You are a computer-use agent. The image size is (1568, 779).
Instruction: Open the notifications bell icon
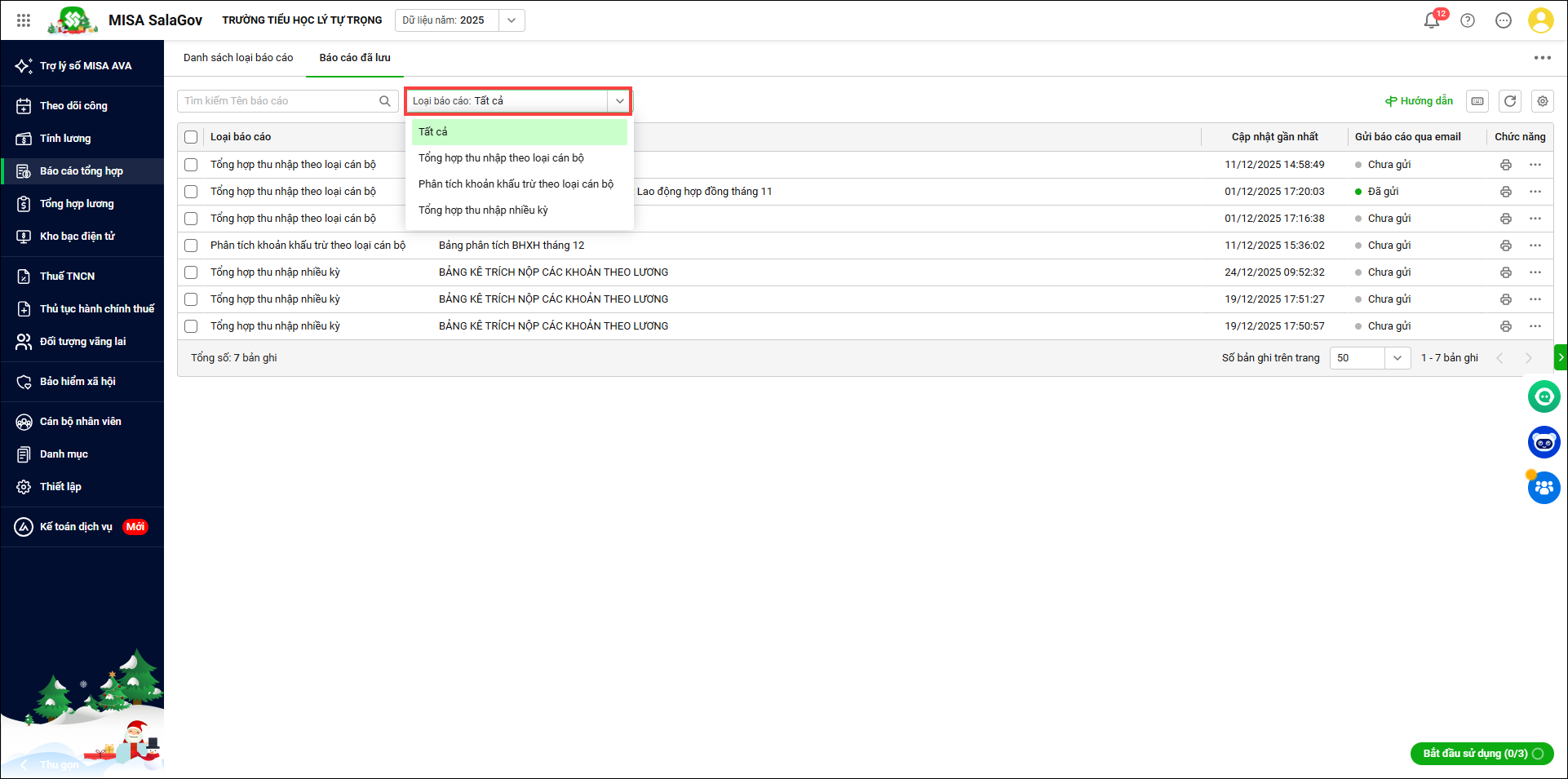click(x=1431, y=20)
